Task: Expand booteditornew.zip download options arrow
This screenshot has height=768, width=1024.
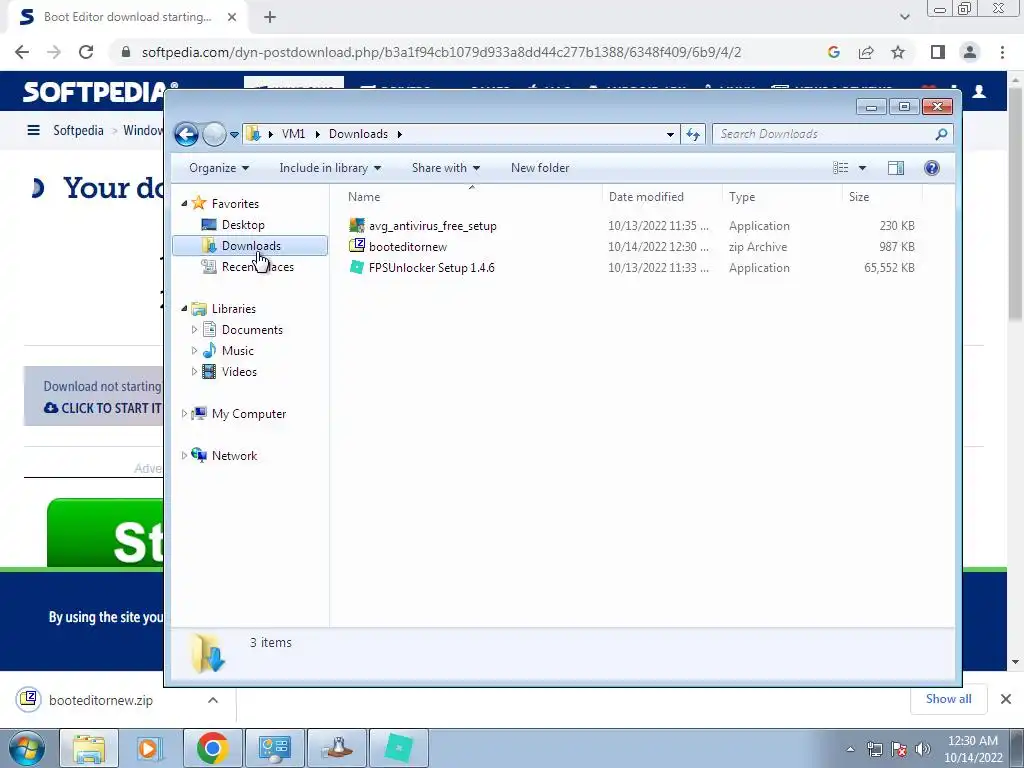Action: click(213, 700)
